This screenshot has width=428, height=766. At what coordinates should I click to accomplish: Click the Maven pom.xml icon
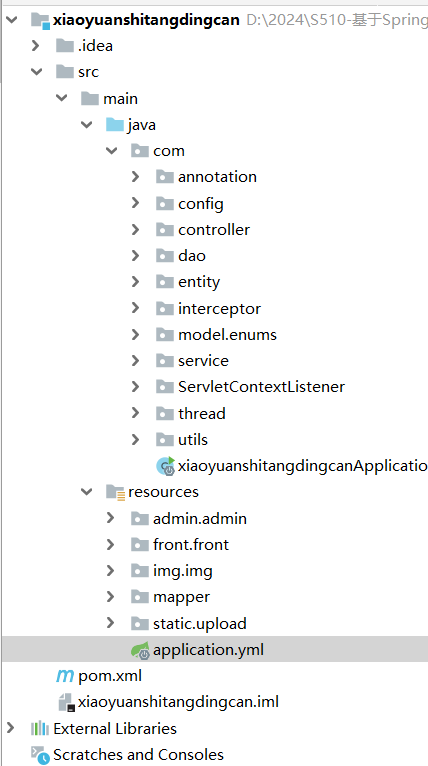[65, 676]
